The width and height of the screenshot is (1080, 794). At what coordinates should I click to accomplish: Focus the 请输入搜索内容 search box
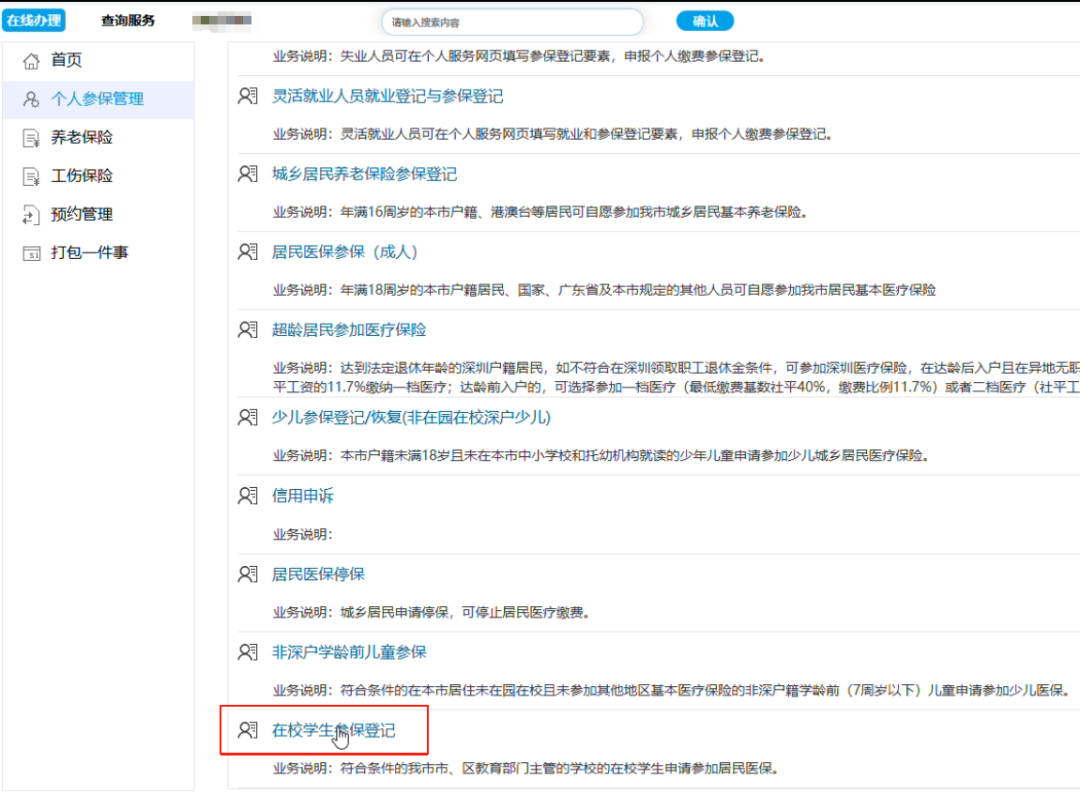pyautogui.click(x=511, y=22)
